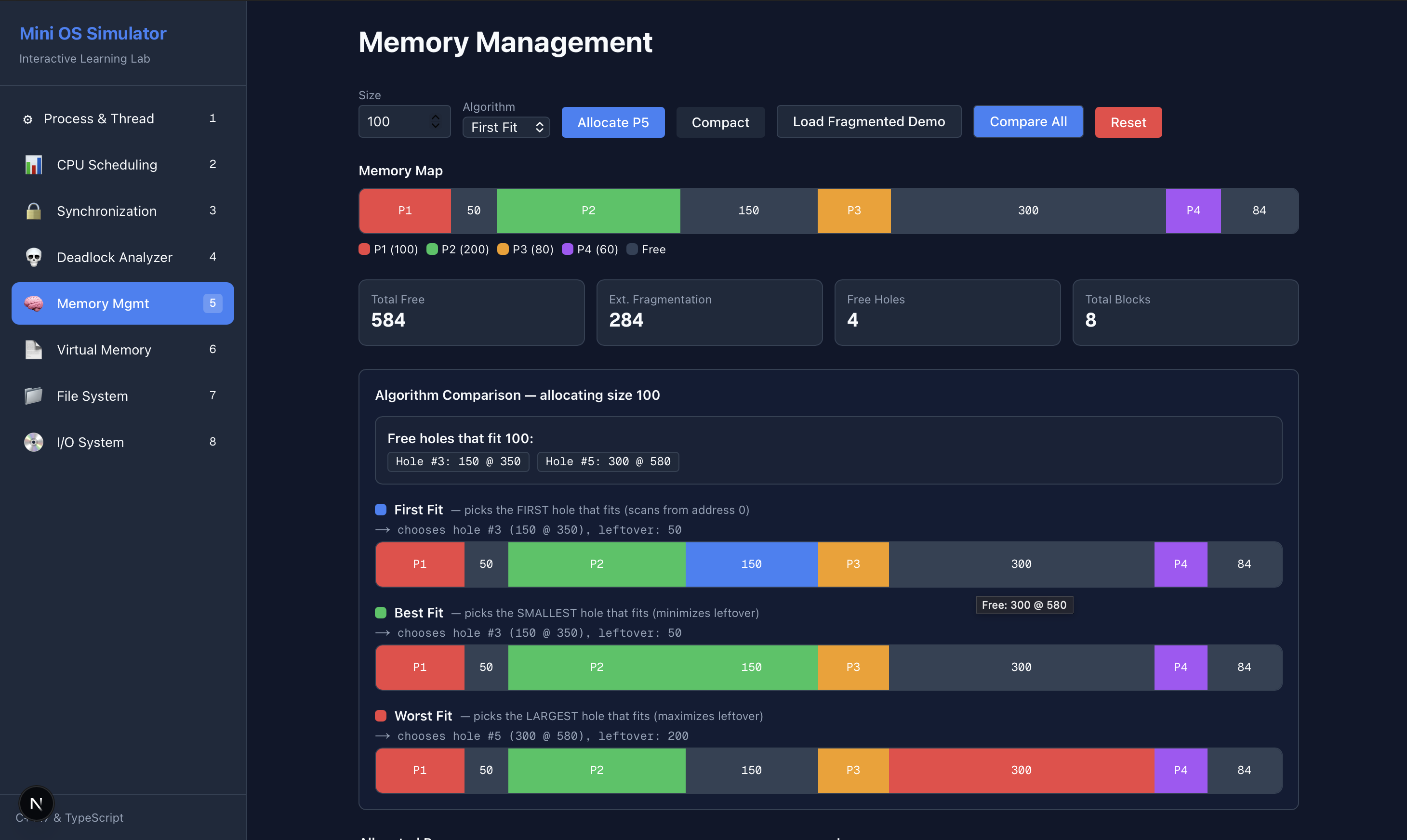Click the Compact button
The width and height of the screenshot is (1407, 840).
719,122
